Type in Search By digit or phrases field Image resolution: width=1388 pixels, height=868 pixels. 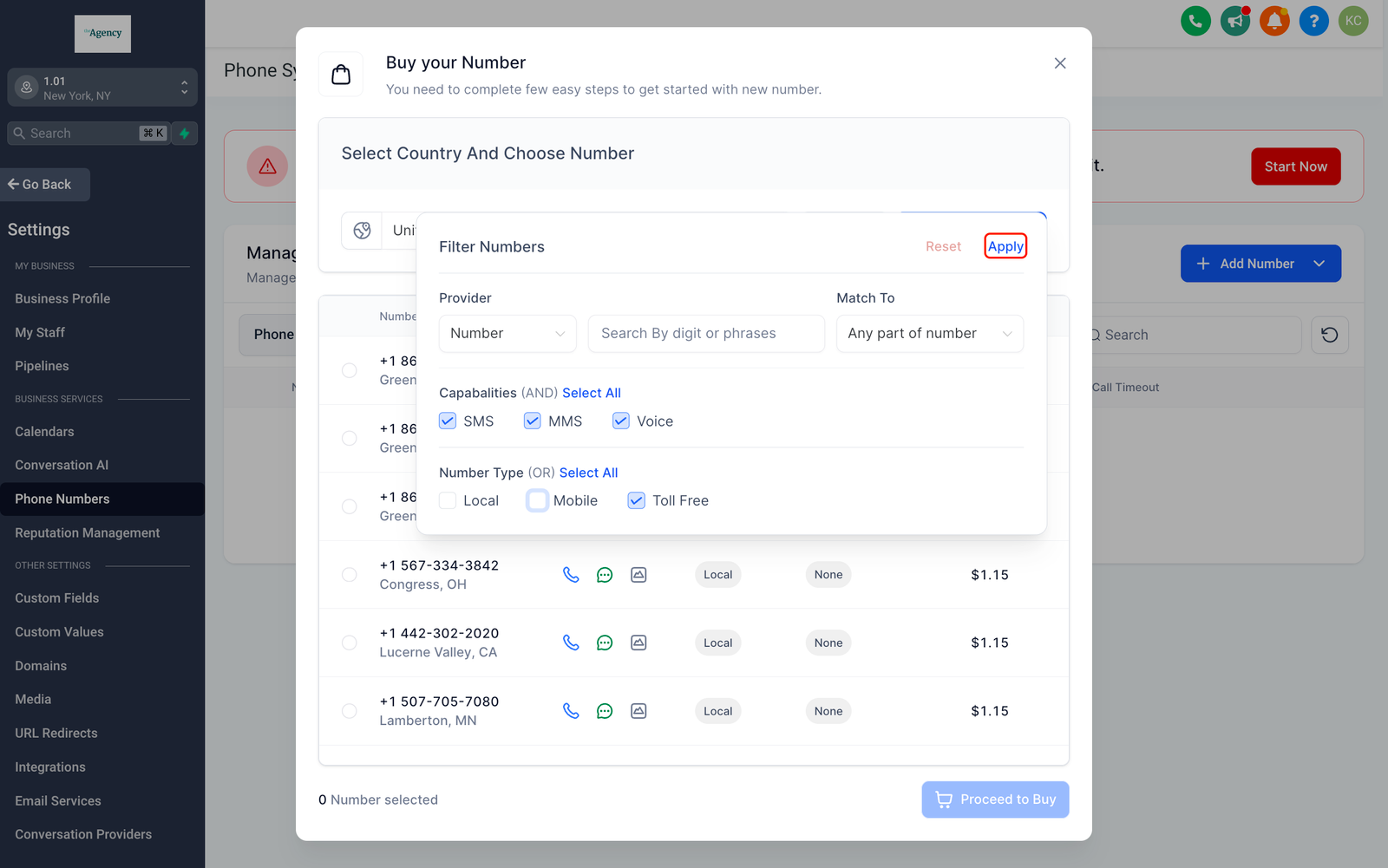coord(705,334)
